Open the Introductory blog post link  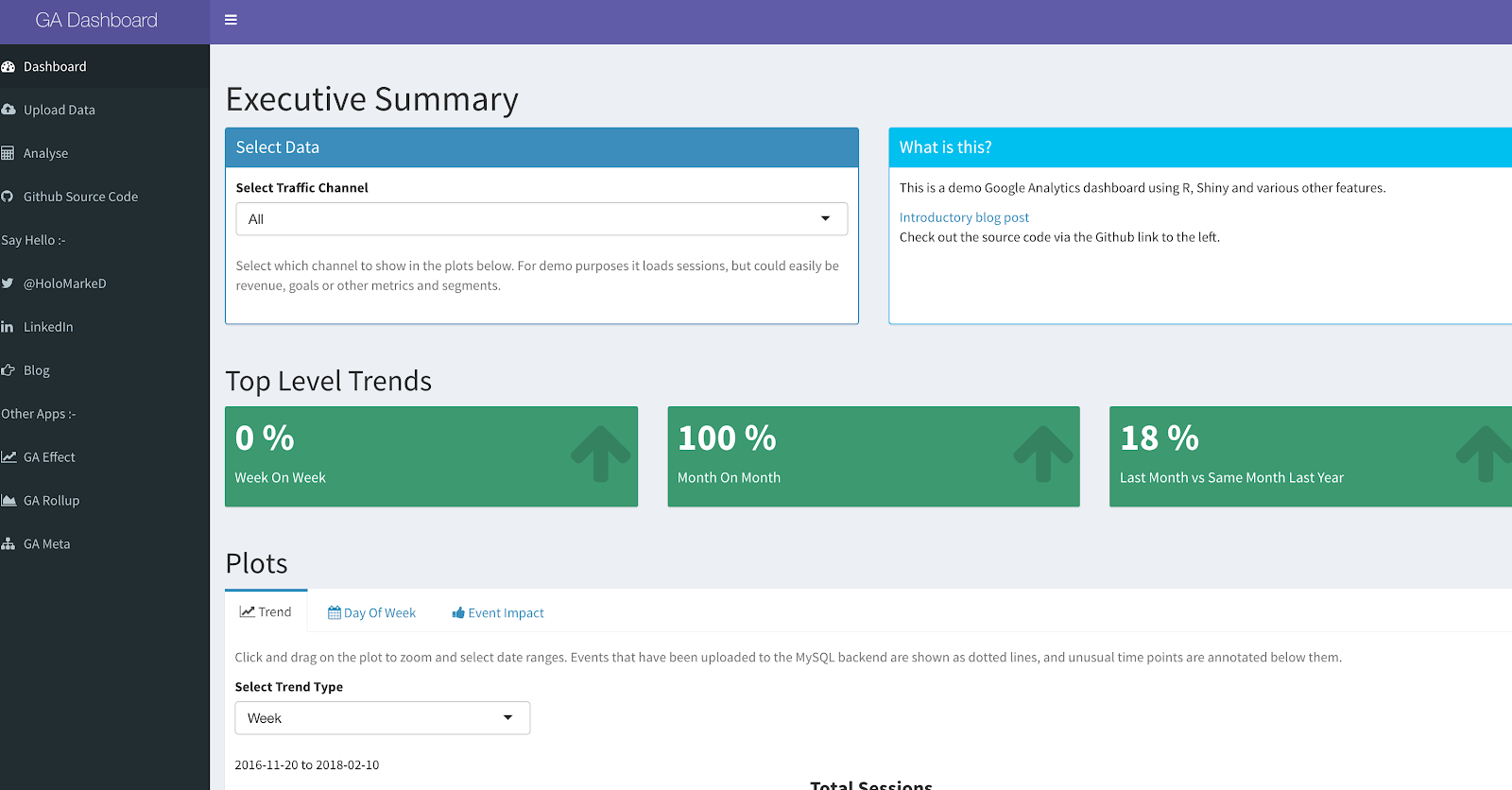[964, 217]
